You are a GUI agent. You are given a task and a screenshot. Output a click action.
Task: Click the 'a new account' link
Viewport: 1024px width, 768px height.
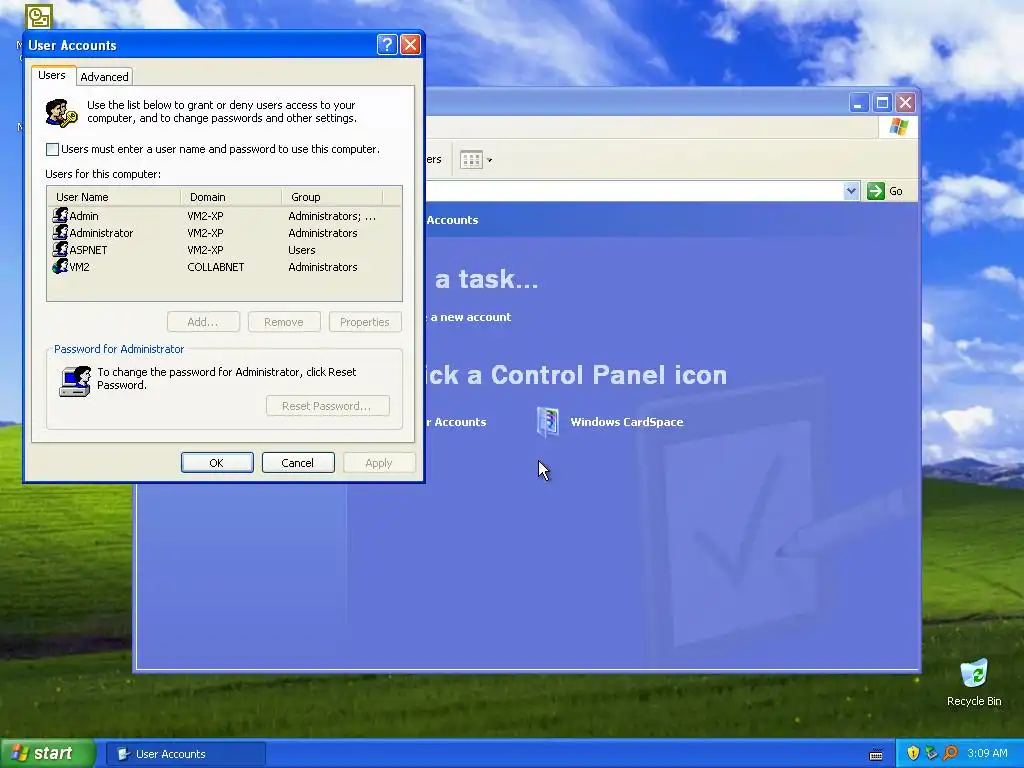(x=470, y=317)
